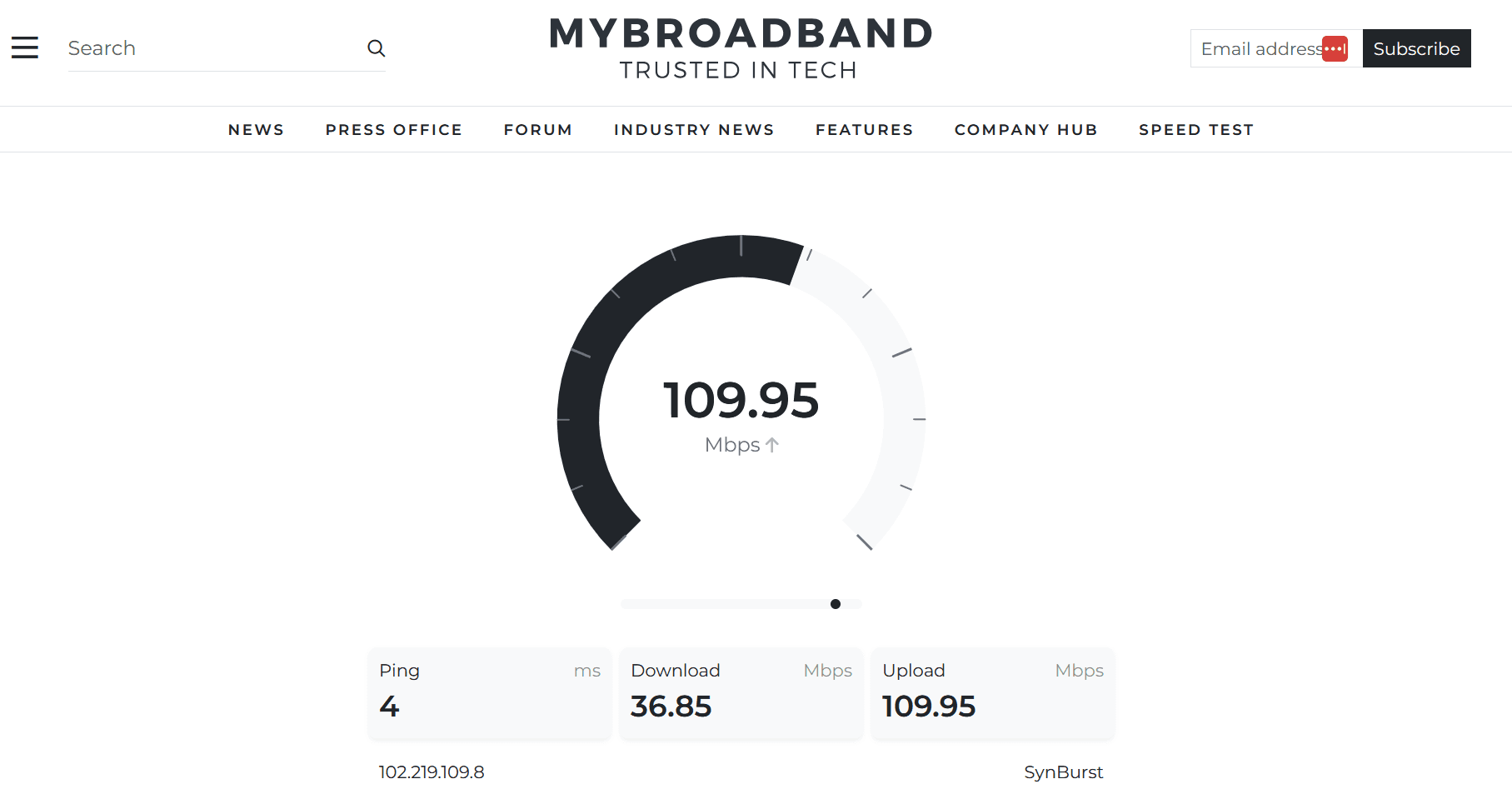Open INDUSTRY NEWS

point(694,129)
